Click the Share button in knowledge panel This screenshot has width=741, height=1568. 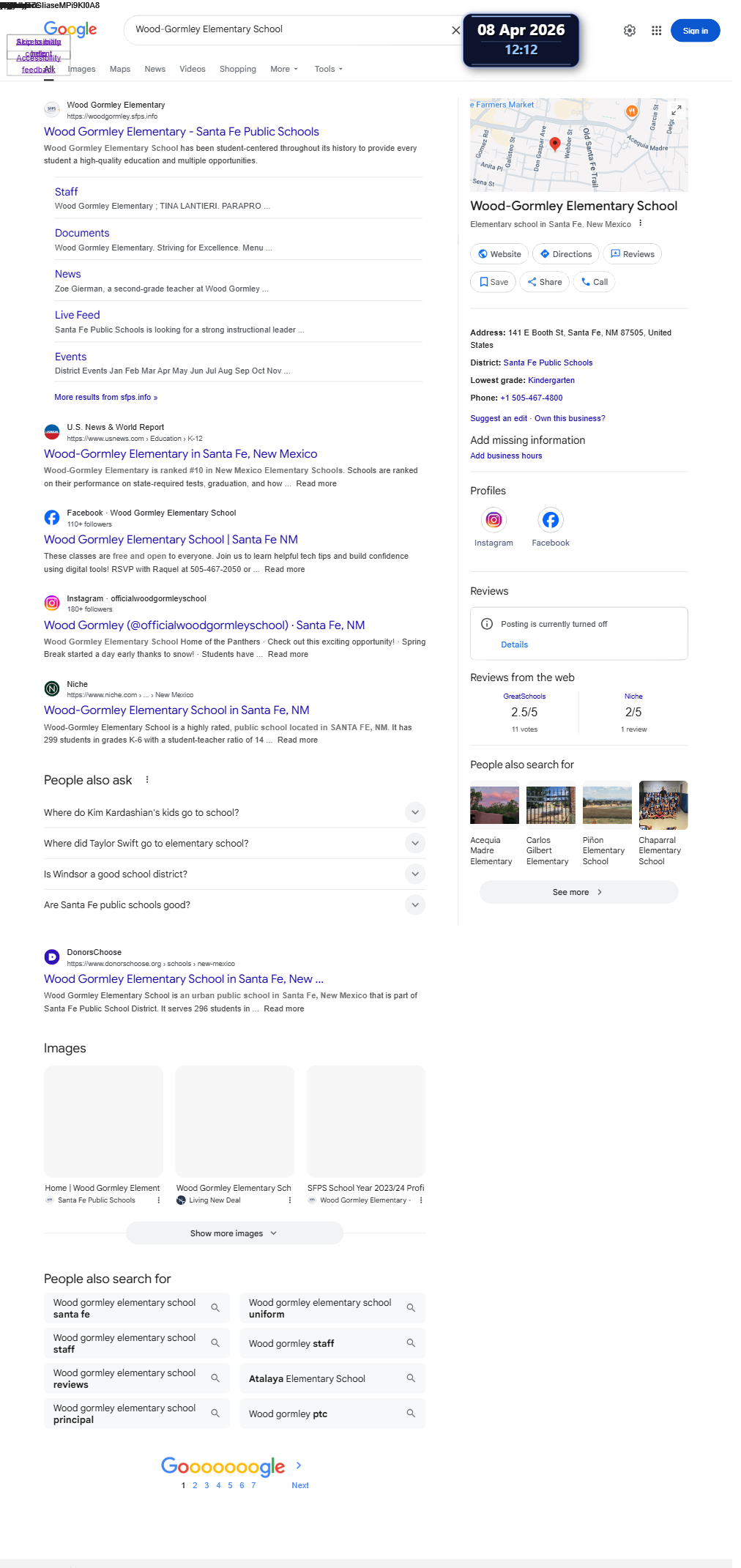545,282
